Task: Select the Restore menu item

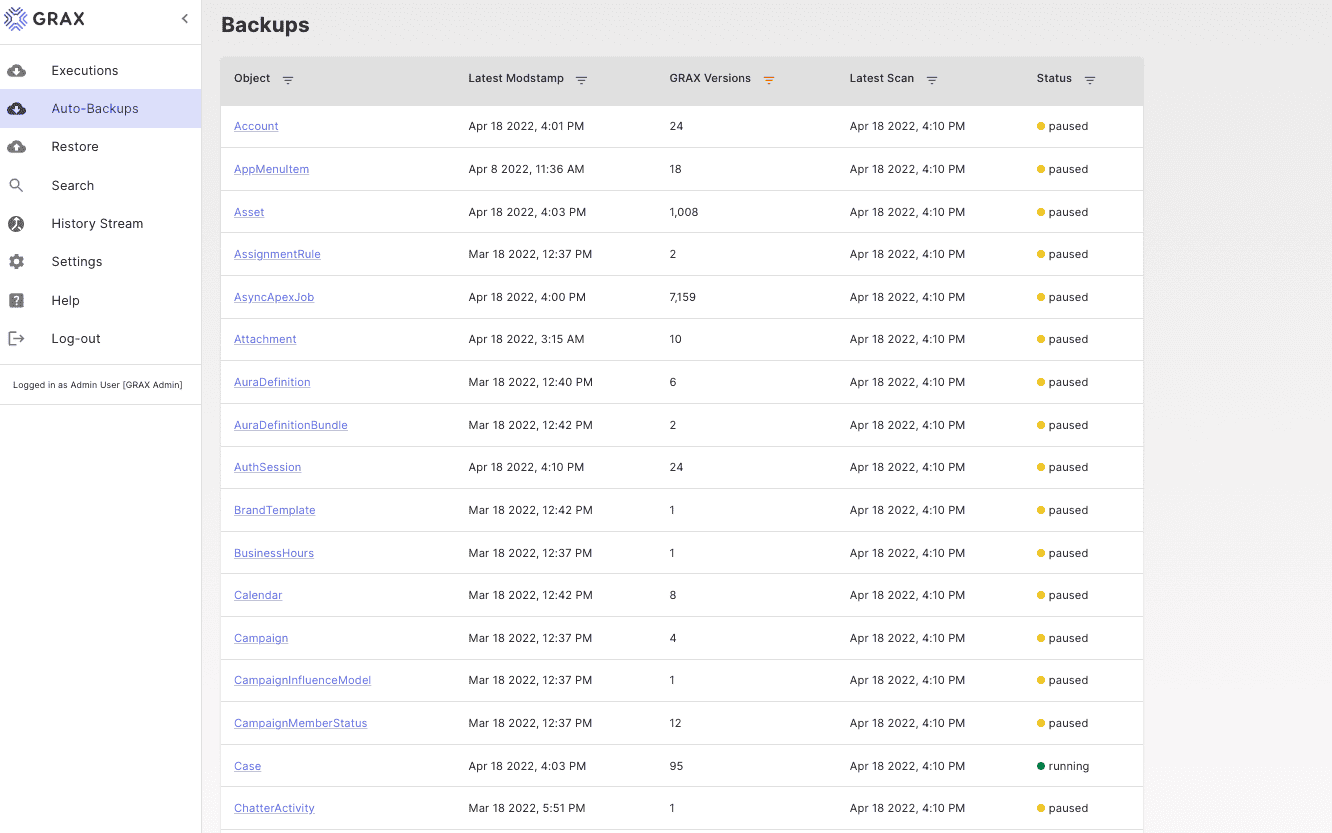Action: 75,147
